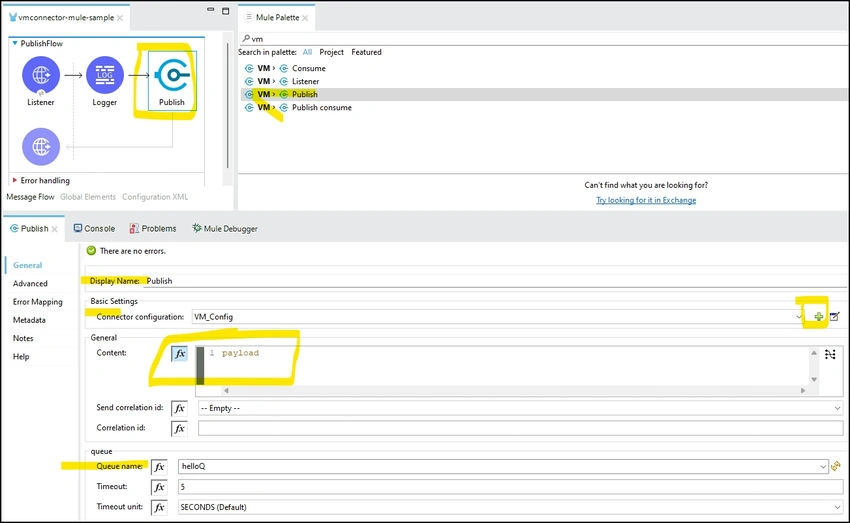Add new connector configuration with green plus
This screenshot has height=523, width=850.
pos(819,317)
